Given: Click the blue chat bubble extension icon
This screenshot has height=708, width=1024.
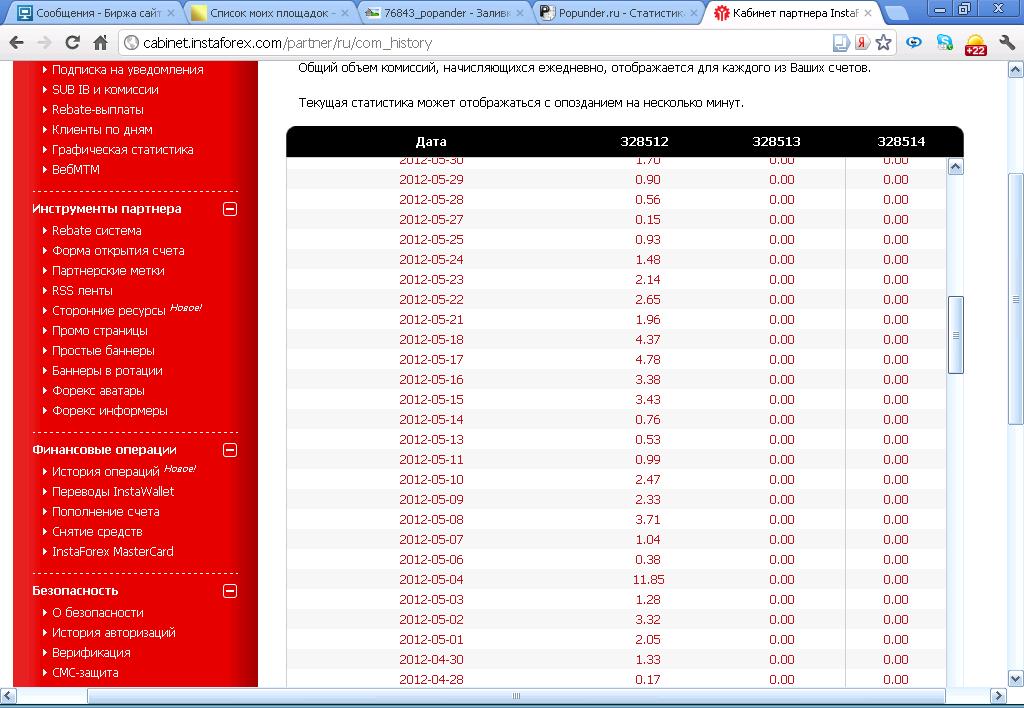Looking at the screenshot, I should click(914, 42).
